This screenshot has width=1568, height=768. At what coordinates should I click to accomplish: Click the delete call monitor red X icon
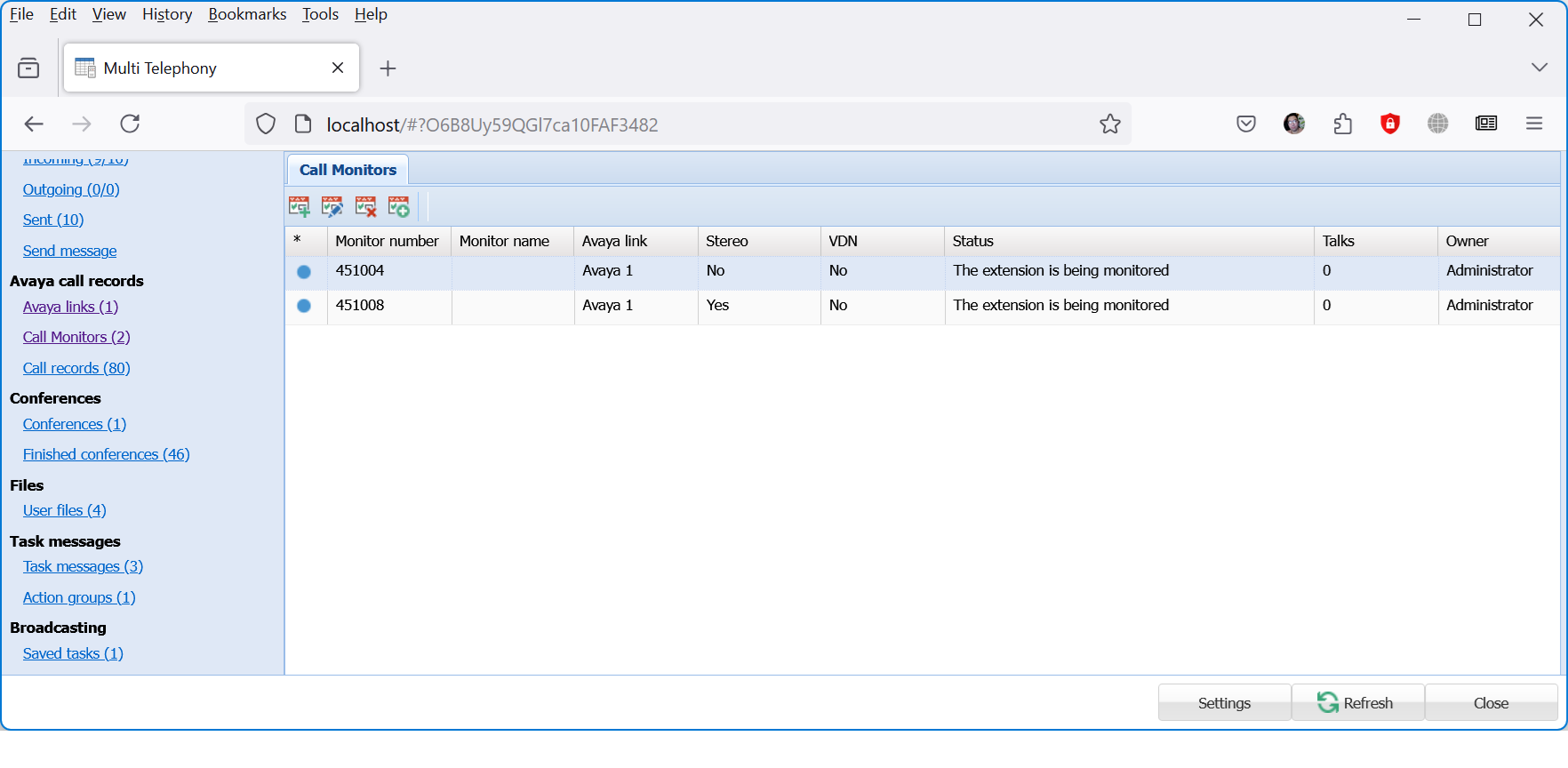click(x=366, y=207)
